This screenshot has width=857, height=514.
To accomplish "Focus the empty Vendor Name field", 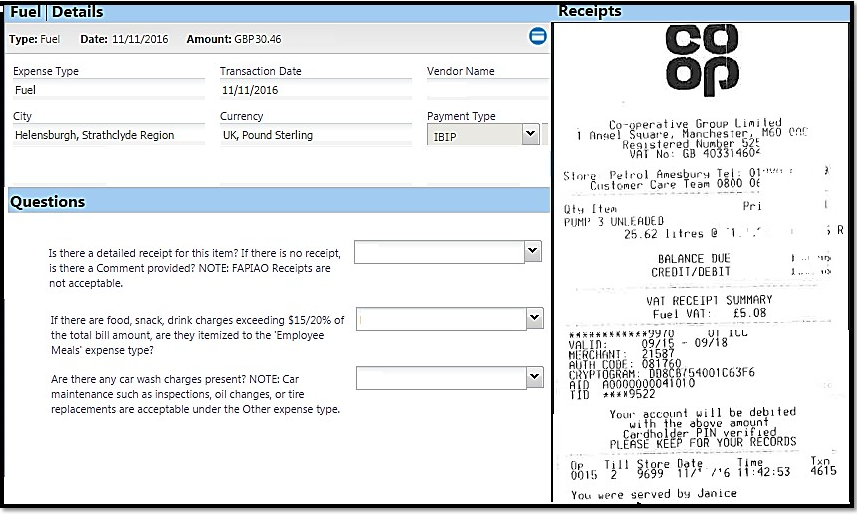I will pos(487,90).
